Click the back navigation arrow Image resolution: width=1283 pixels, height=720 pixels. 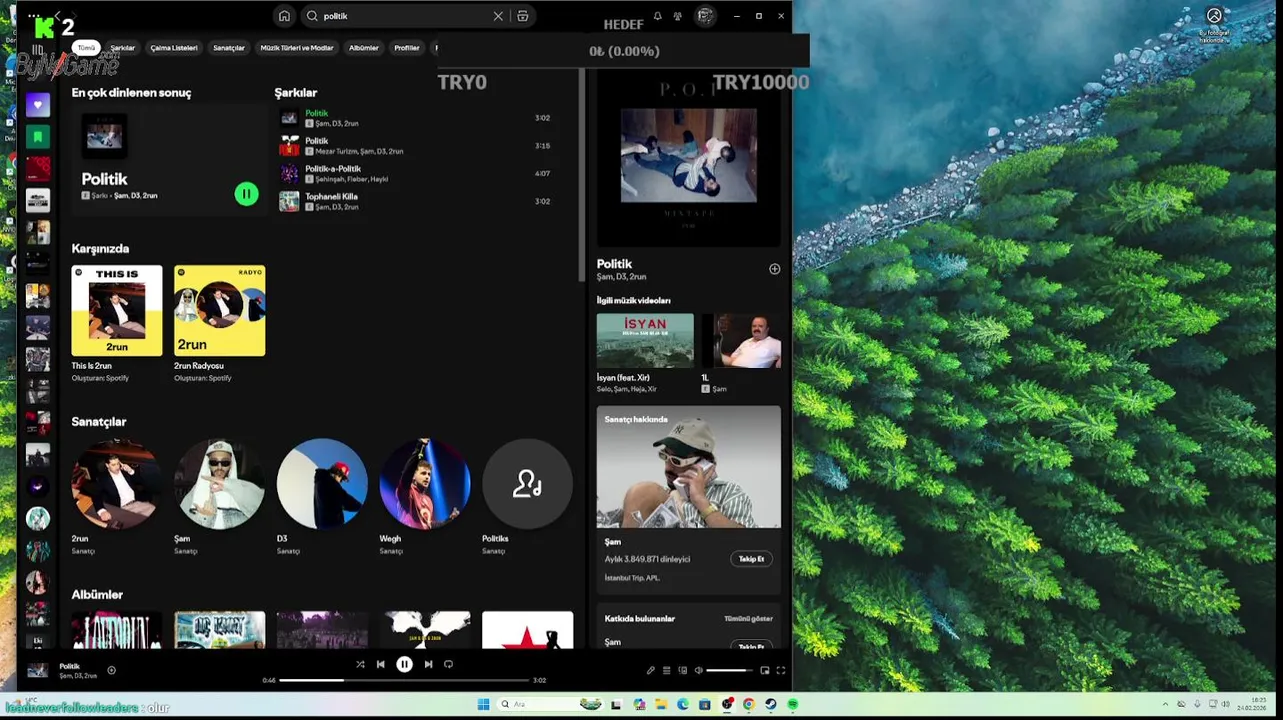tap(57, 17)
